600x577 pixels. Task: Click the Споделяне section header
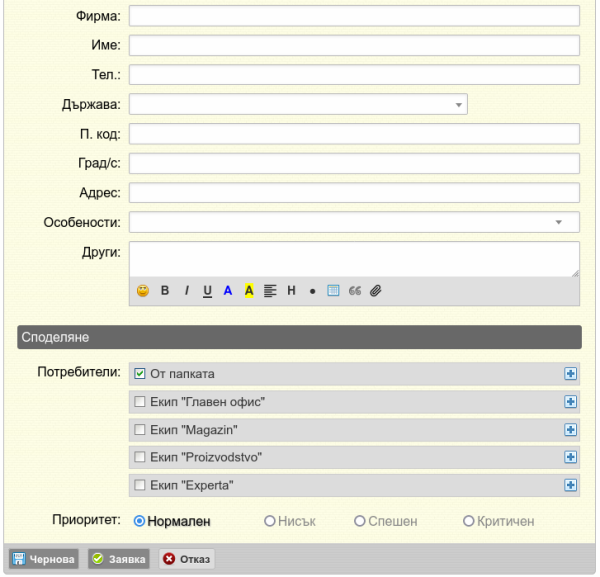point(300,337)
